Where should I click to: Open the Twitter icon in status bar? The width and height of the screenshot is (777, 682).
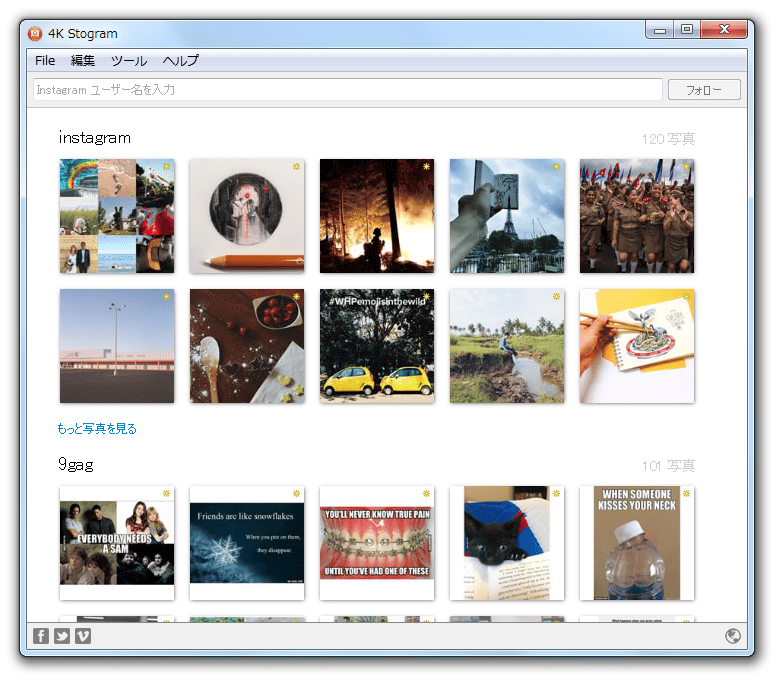point(62,635)
